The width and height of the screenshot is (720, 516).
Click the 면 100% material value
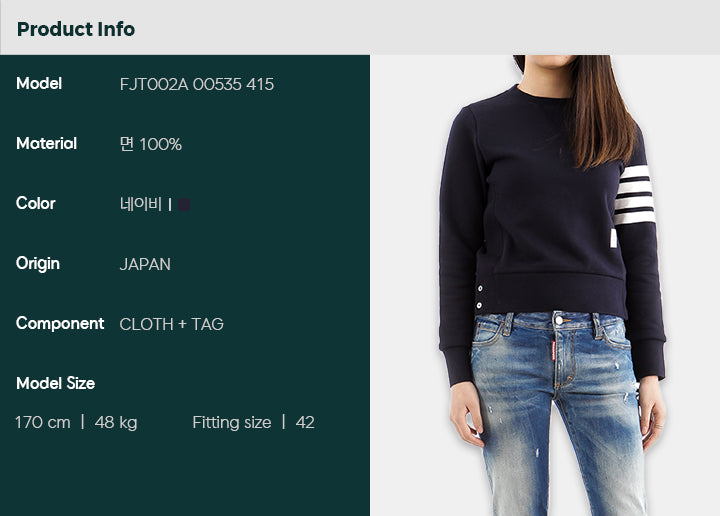pos(151,144)
